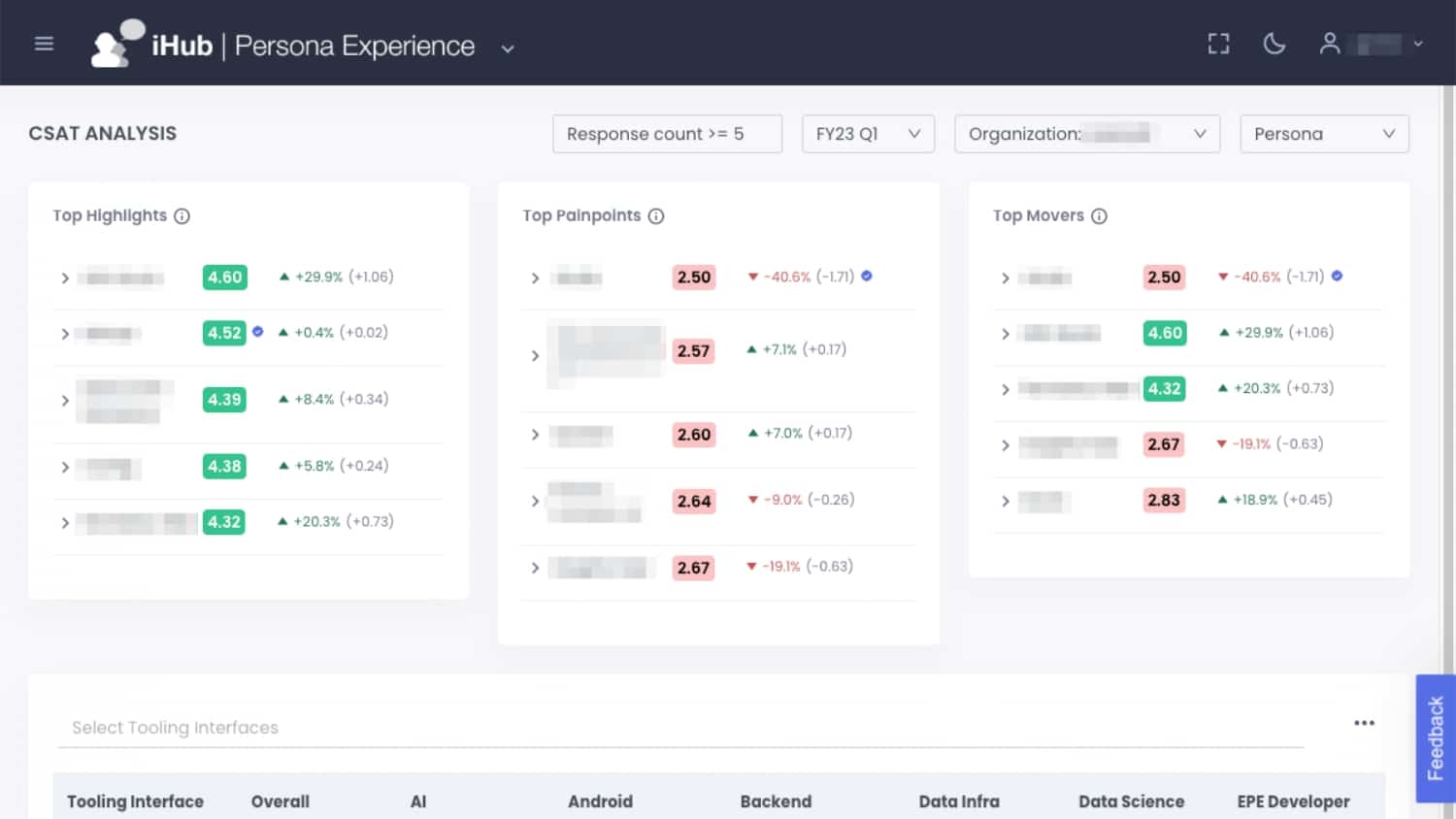This screenshot has height=819, width=1456.
Task: Expand the Top Highlights row scoring 4.38
Action: click(65, 467)
